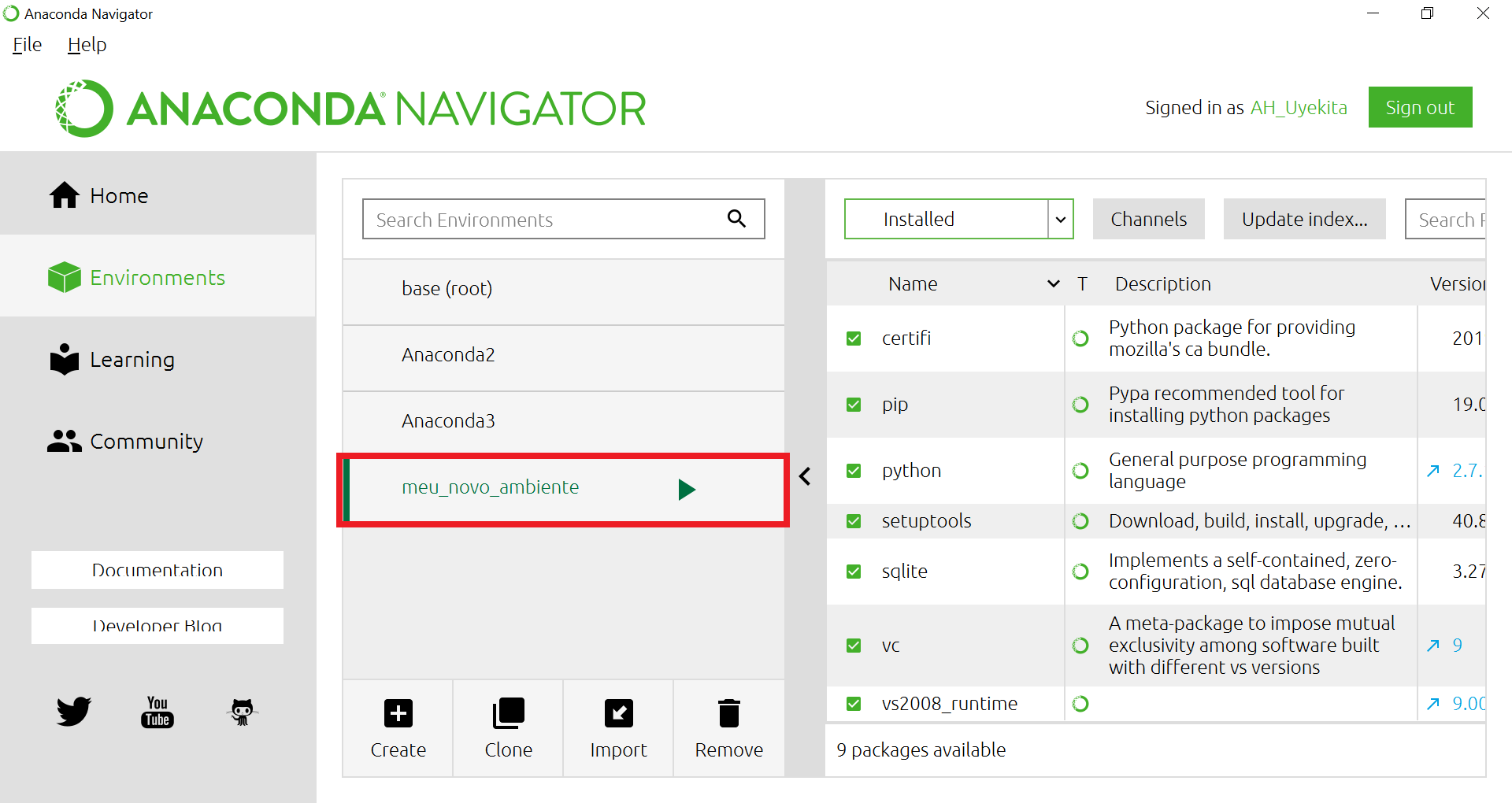
Task: Click the certifi package name
Action: coord(906,338)
